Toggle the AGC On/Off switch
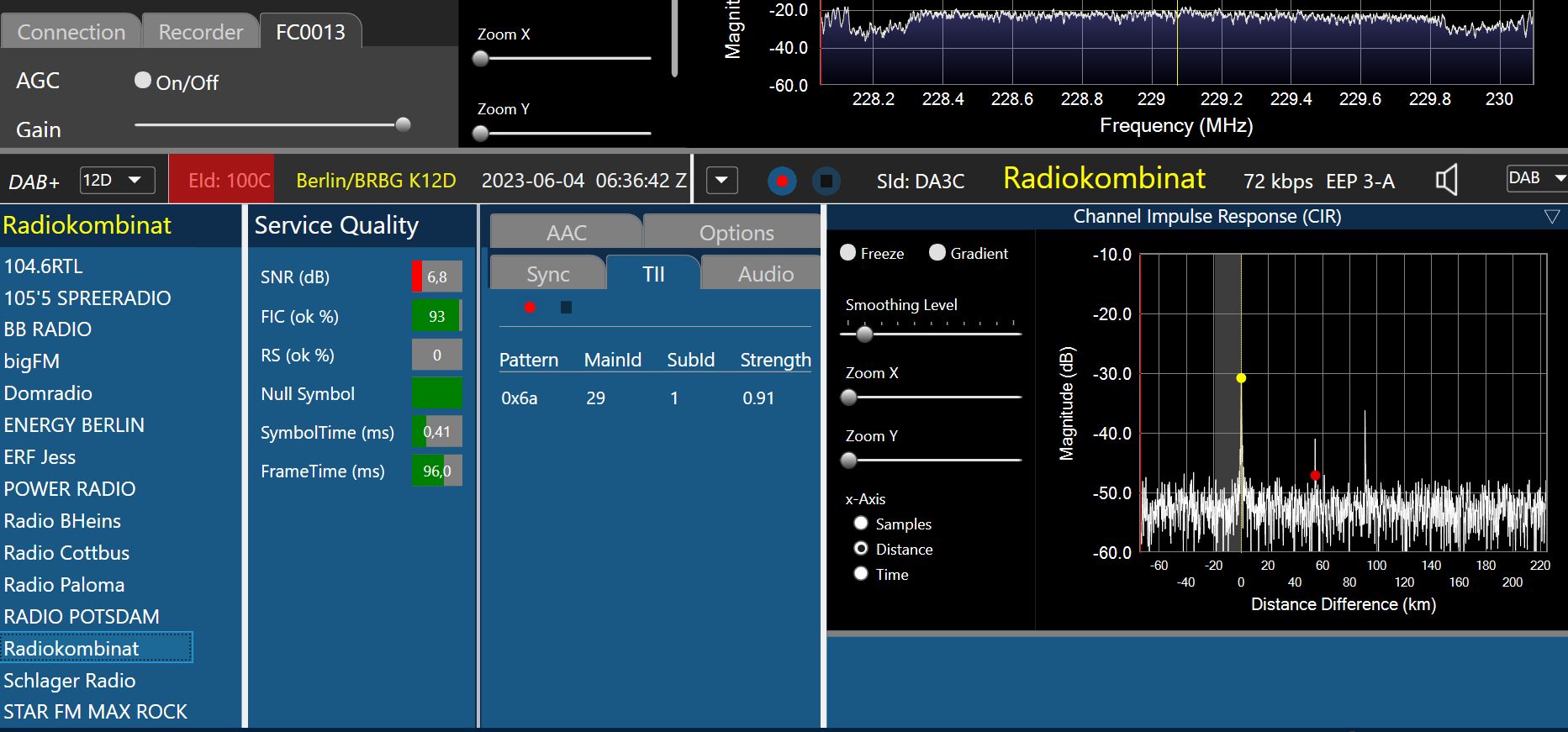Viewport: 1568px width, 732px height. click(x=143, y=81)
